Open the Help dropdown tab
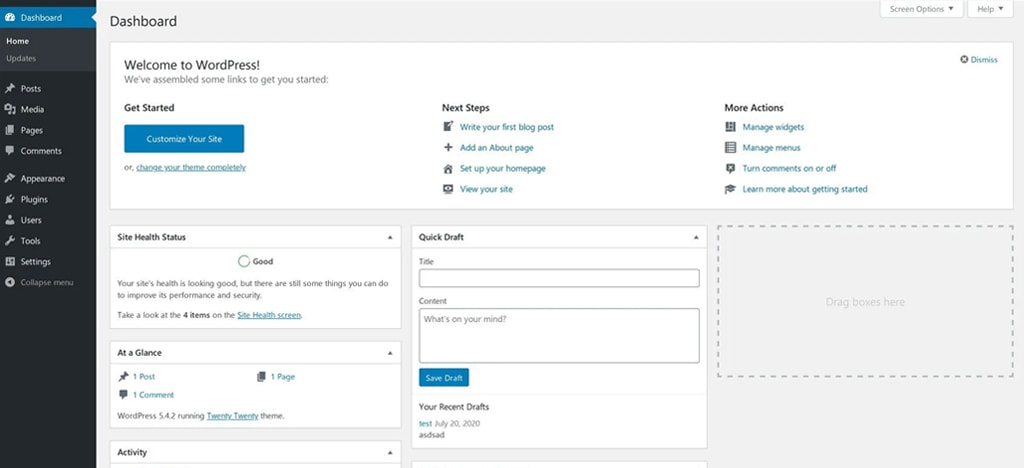This screenshot has height=468, width=1024. pyautogui.click(x=990, y=9)
